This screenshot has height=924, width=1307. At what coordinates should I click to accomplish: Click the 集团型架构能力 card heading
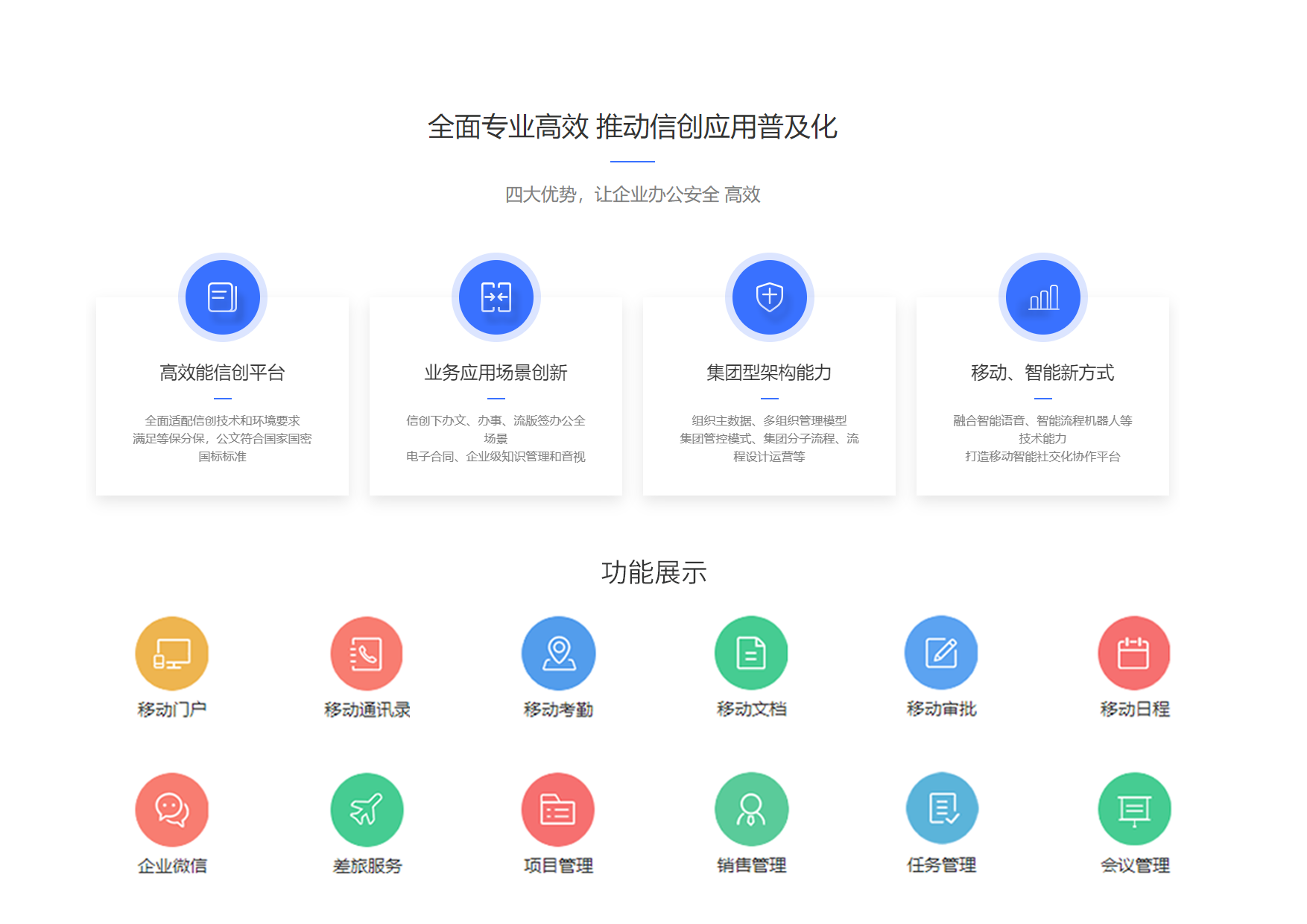tap(769, 373)
